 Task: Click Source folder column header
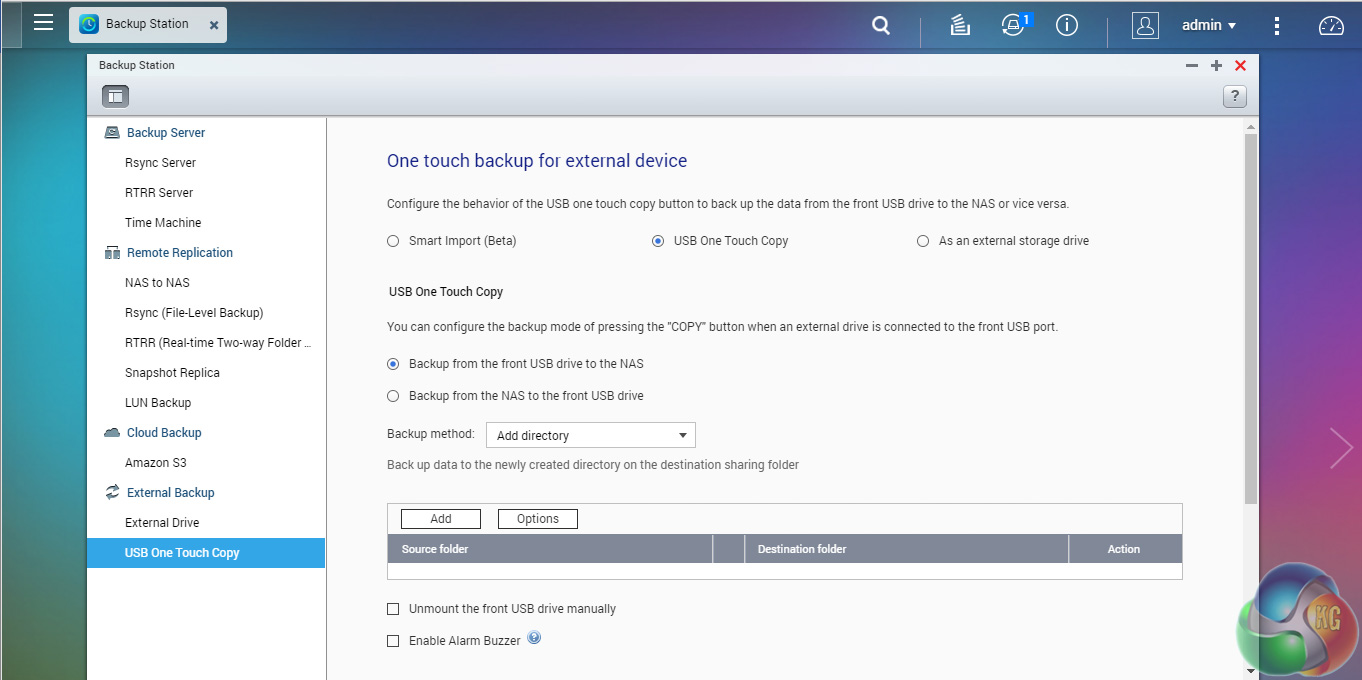click(x=550, y=549)
